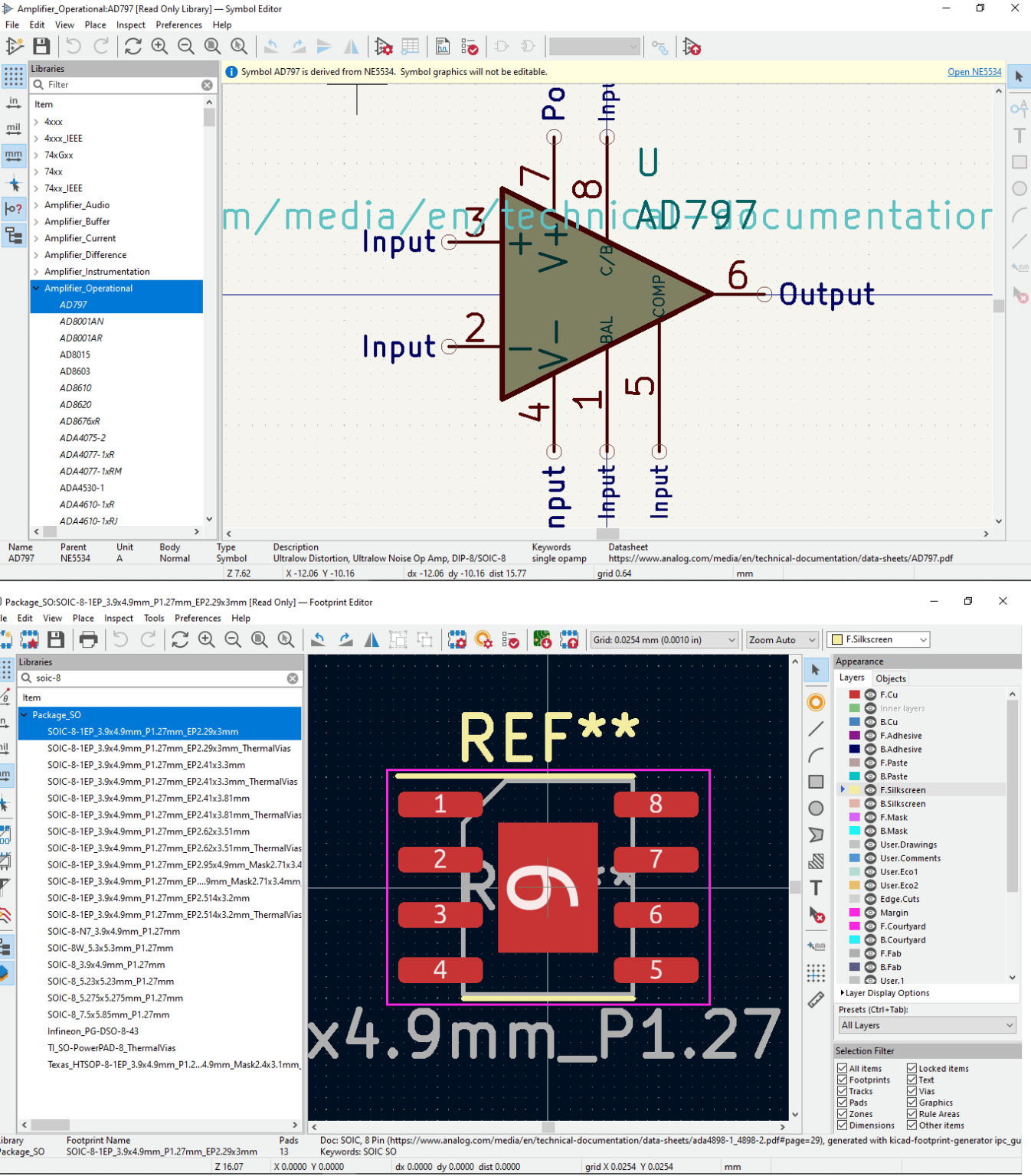
Task: Toggle Locked items in the Selection Filter
Action: coord(912,1069)
